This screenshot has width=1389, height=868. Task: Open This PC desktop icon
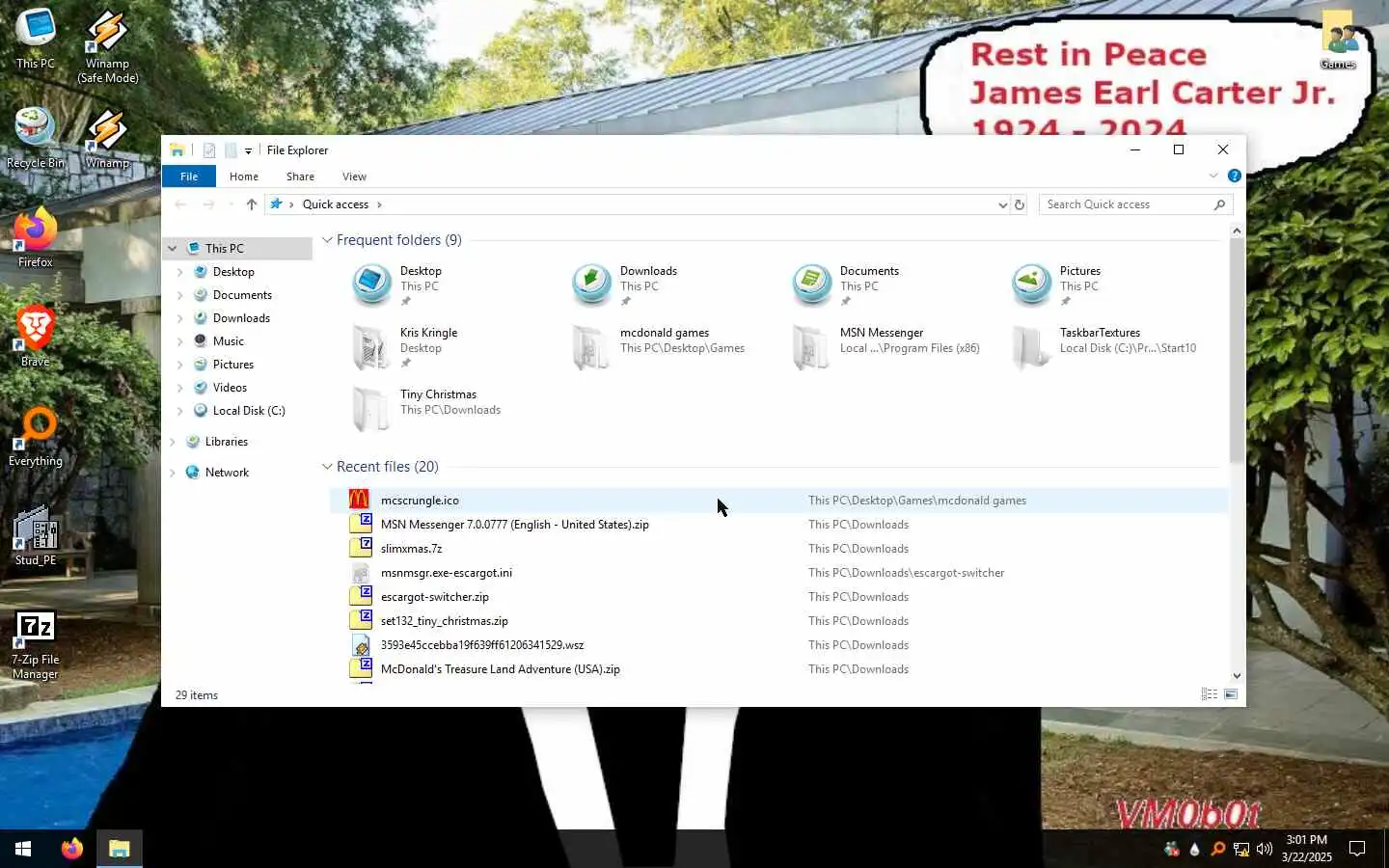pos(36,39)
